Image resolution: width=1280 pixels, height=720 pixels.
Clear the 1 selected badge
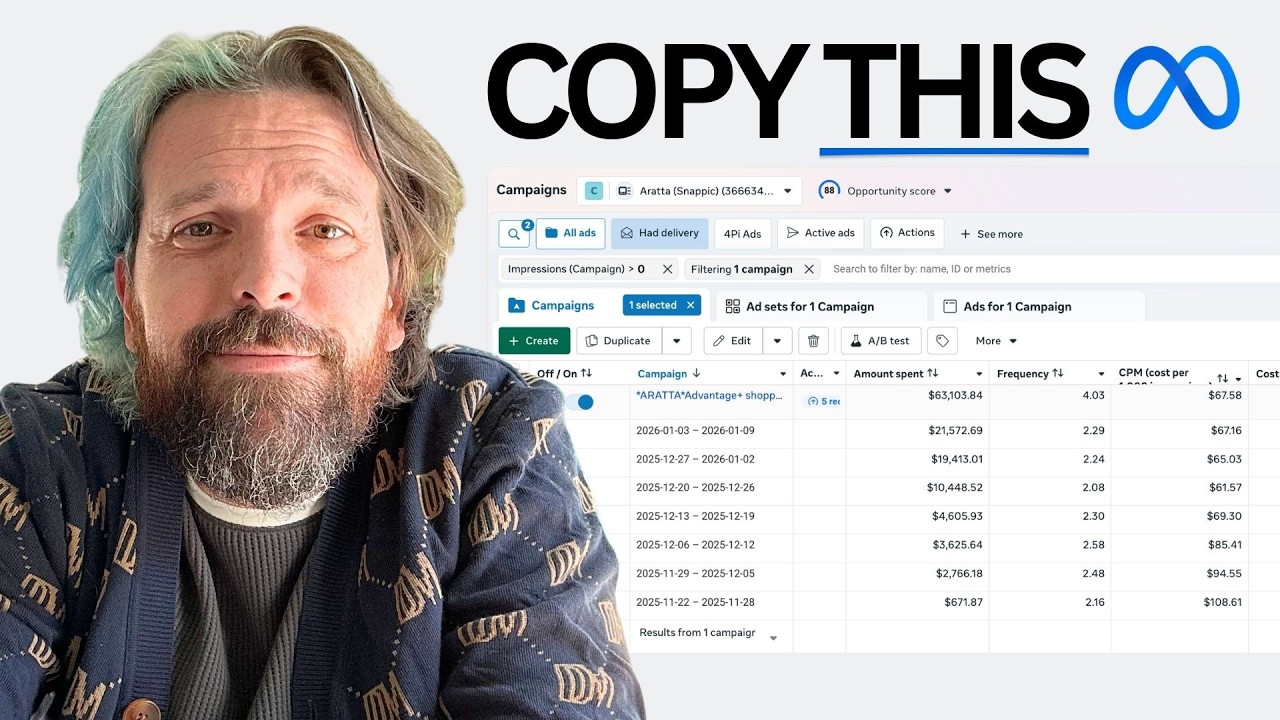(x=689, y=305)
